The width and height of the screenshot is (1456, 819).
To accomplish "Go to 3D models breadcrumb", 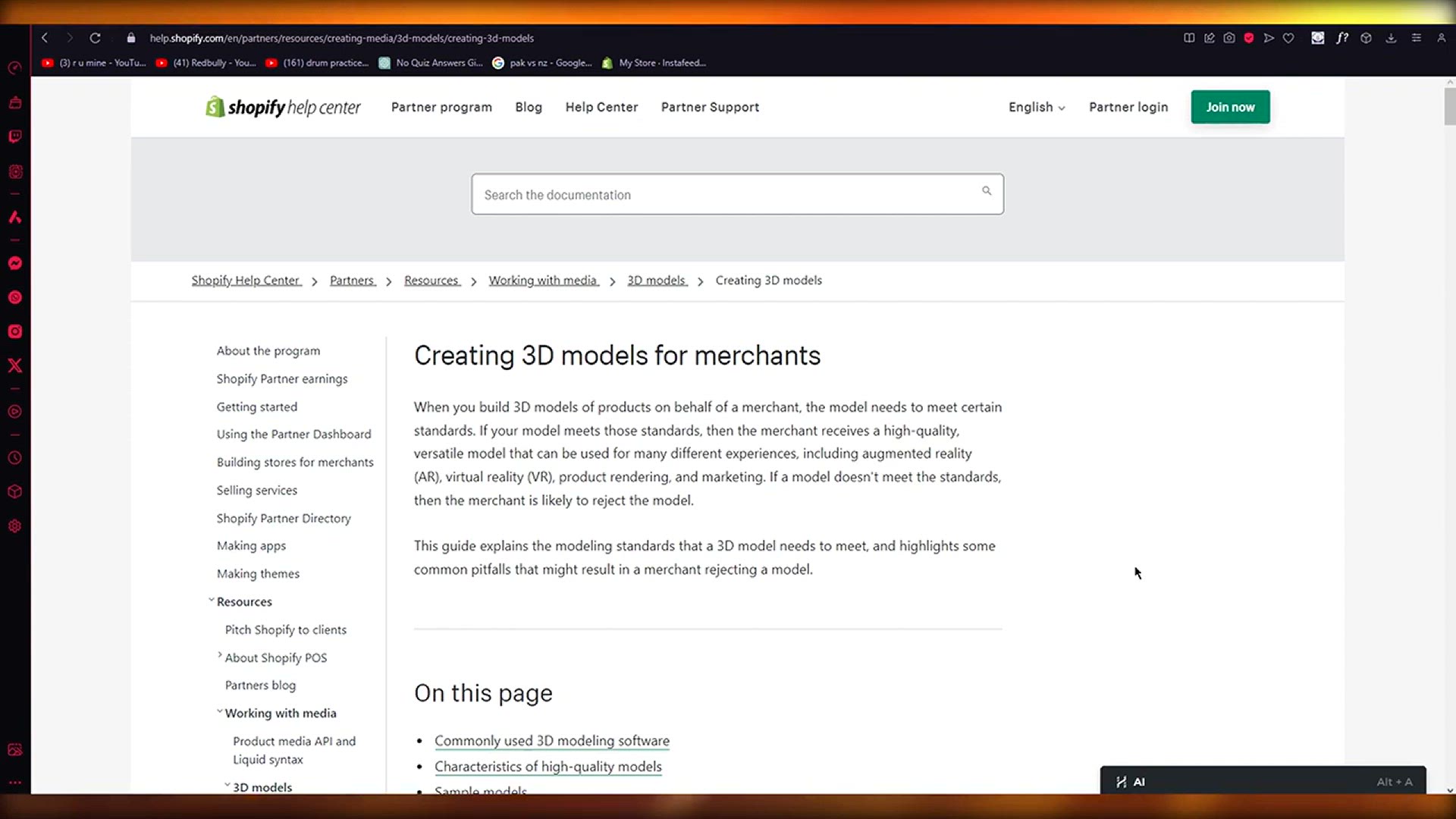I will (x=657, y=281).
